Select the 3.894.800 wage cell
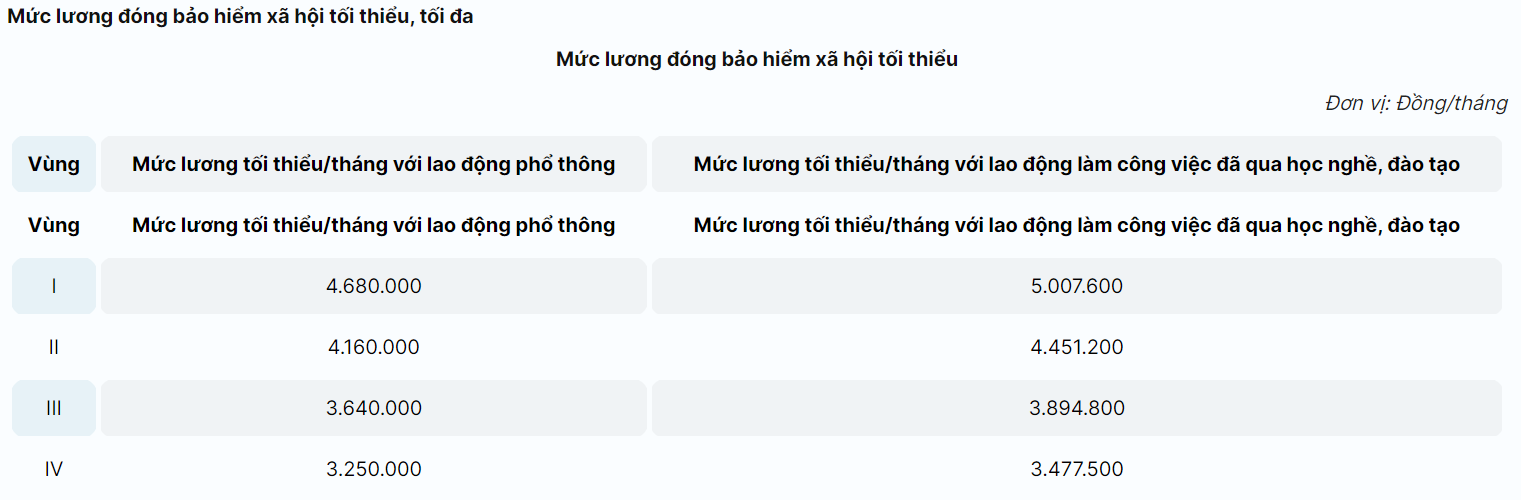The image size is (1521, 500). point(1076,408)
